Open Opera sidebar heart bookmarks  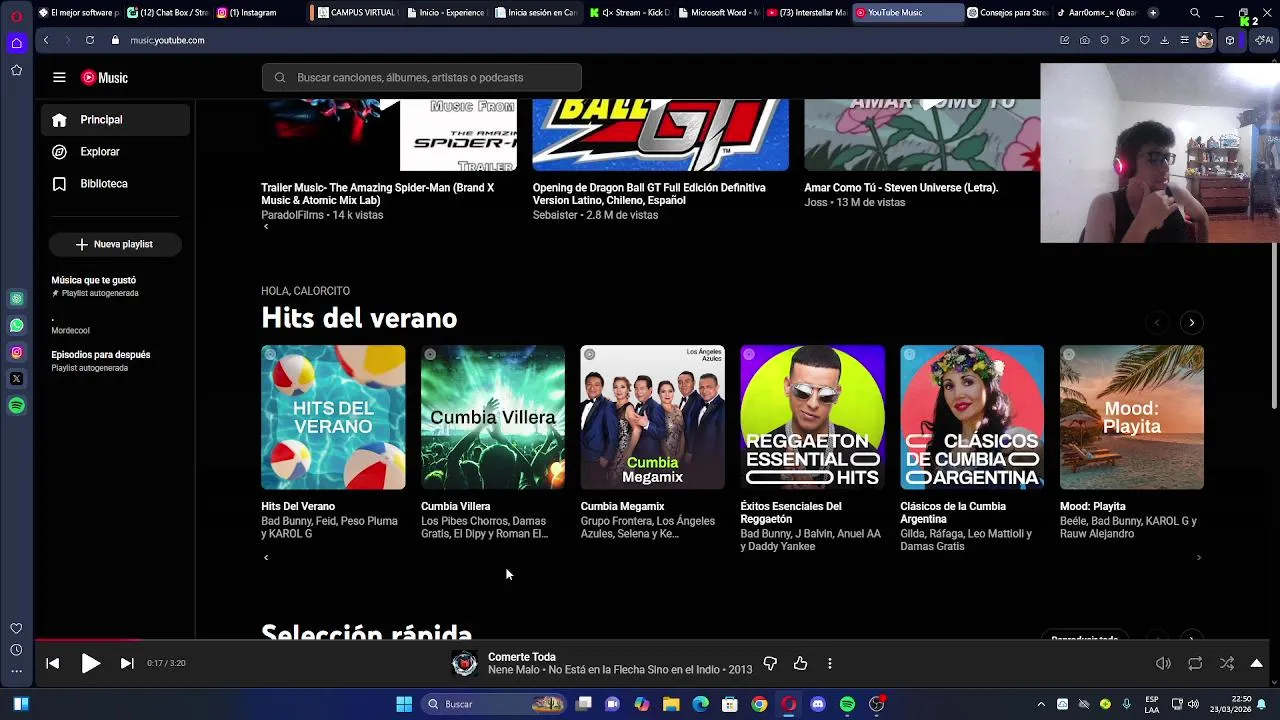click(x=16, y=629)
